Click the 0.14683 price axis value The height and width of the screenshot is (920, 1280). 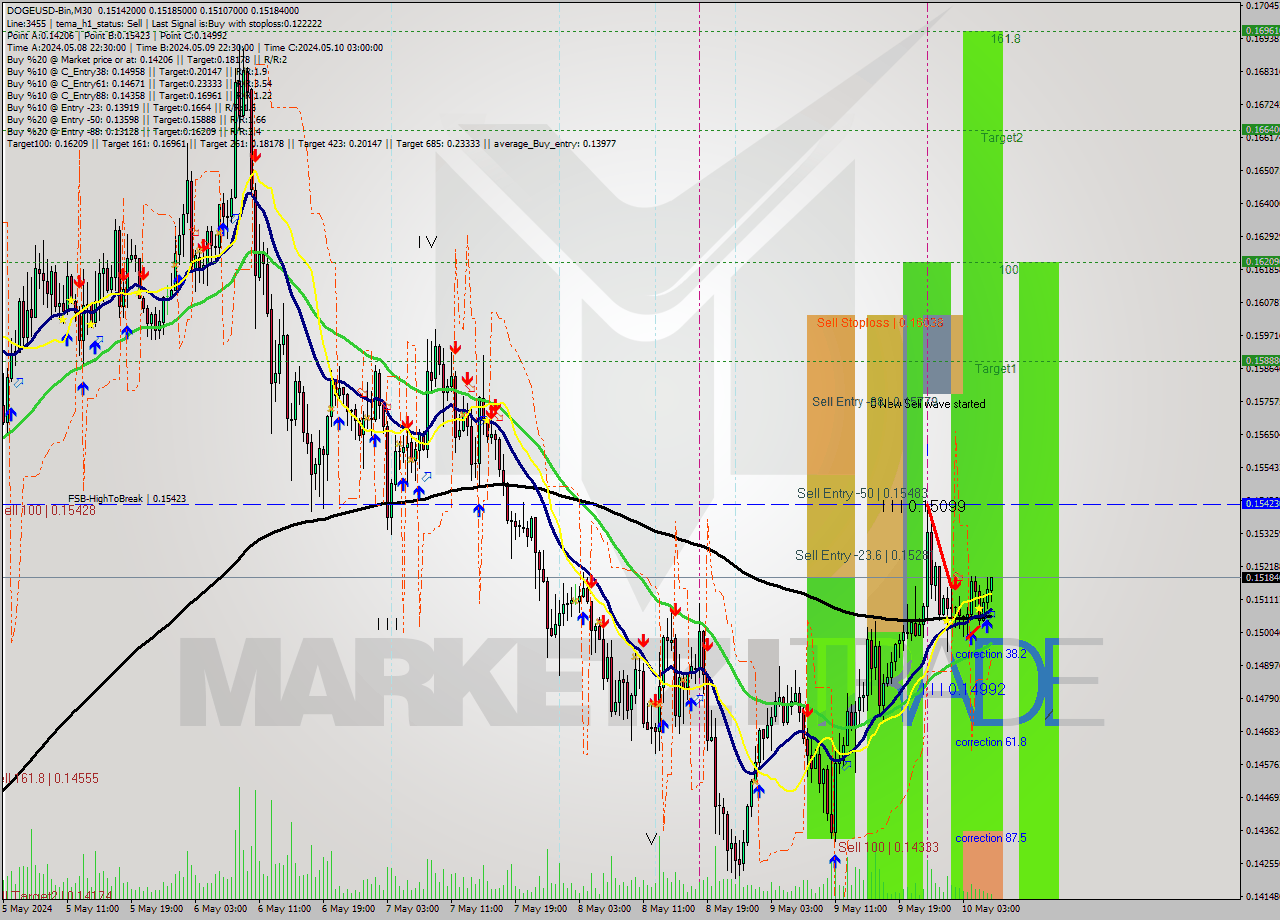[x=1262, y=731]
